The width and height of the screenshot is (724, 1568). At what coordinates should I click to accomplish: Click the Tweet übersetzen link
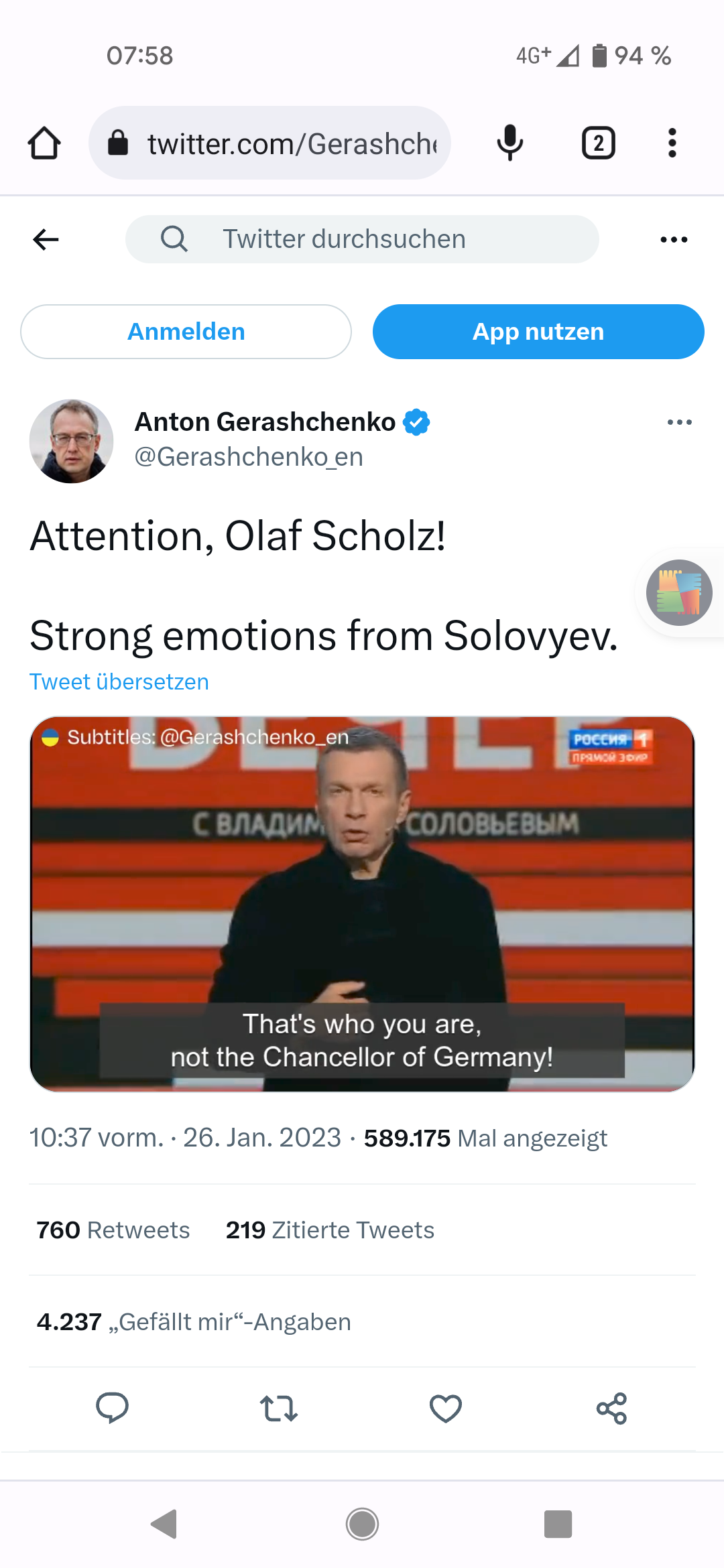coord(119,681)
